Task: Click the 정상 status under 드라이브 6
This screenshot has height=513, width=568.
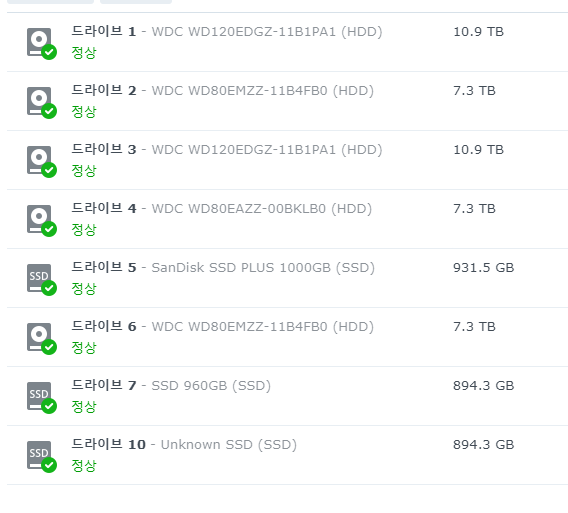Action: click(84, 348)
